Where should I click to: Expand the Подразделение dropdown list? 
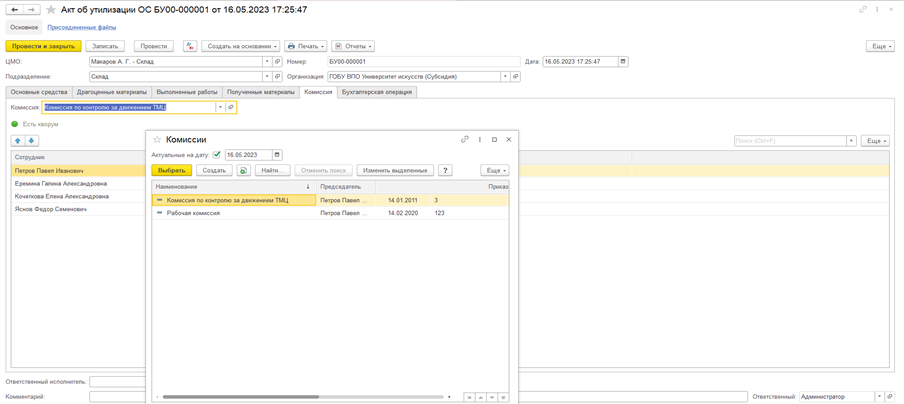pos(267,76)
